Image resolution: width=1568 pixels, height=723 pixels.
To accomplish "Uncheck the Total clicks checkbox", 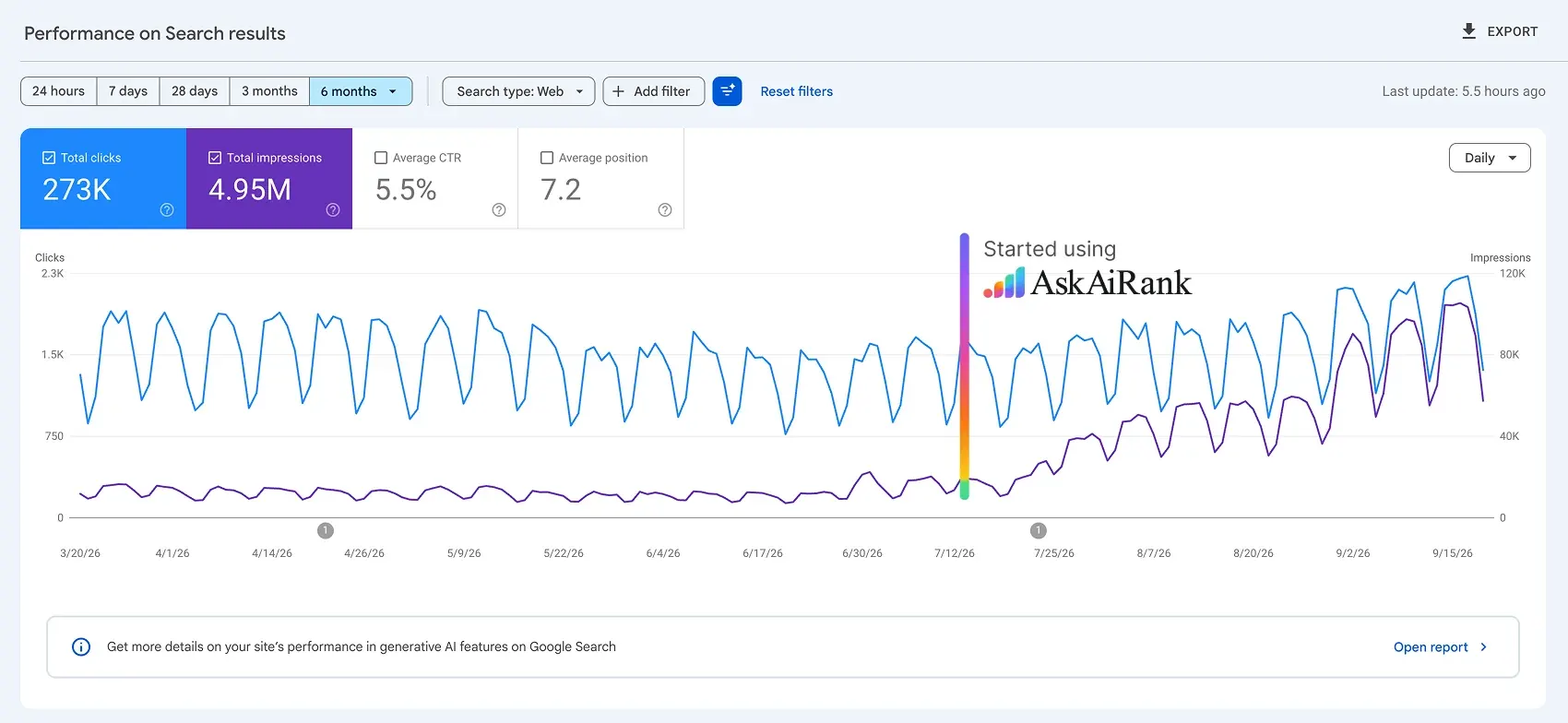I will [x=49, y=158].
